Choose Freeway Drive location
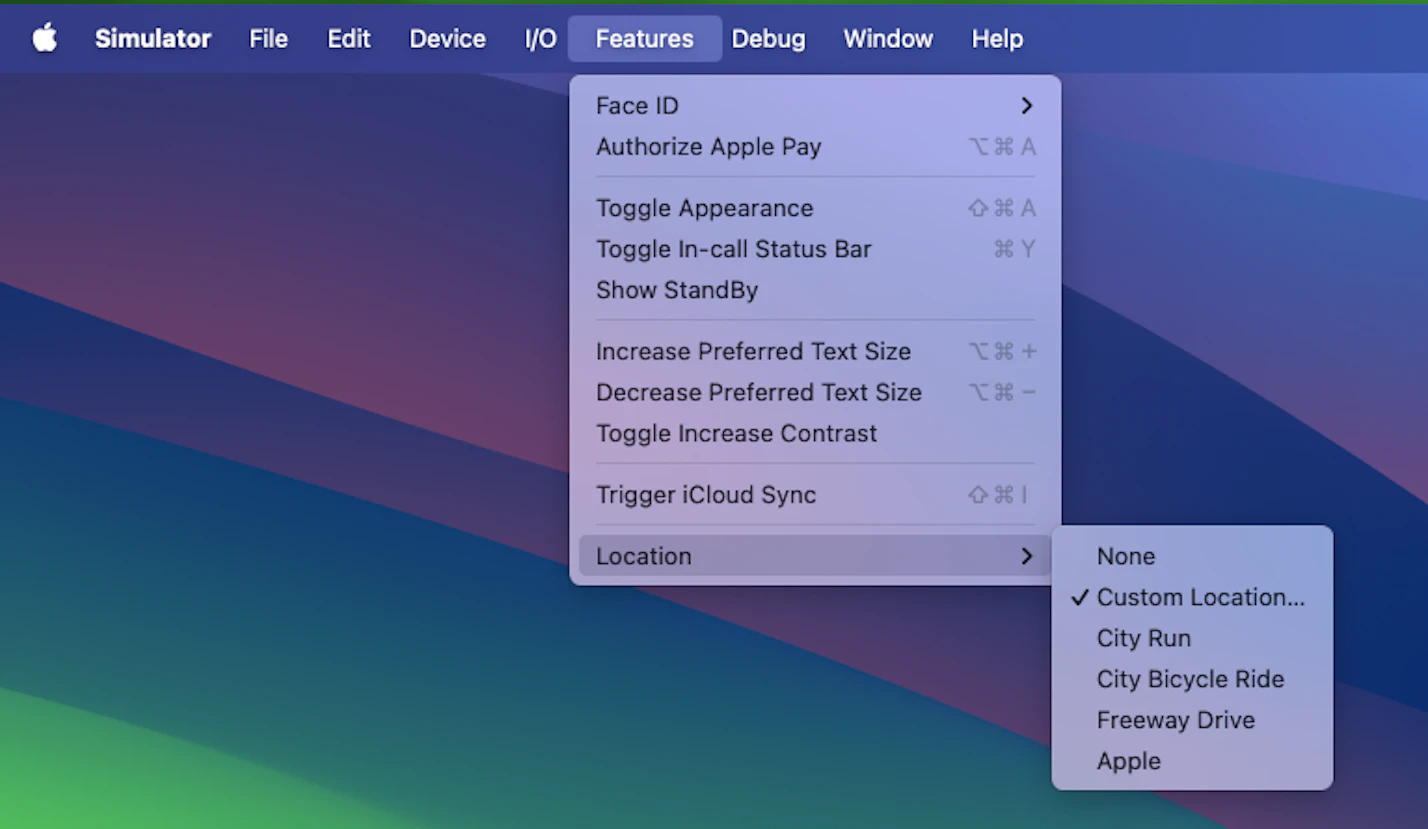 pyautogui.click(x=1192, y=720)
